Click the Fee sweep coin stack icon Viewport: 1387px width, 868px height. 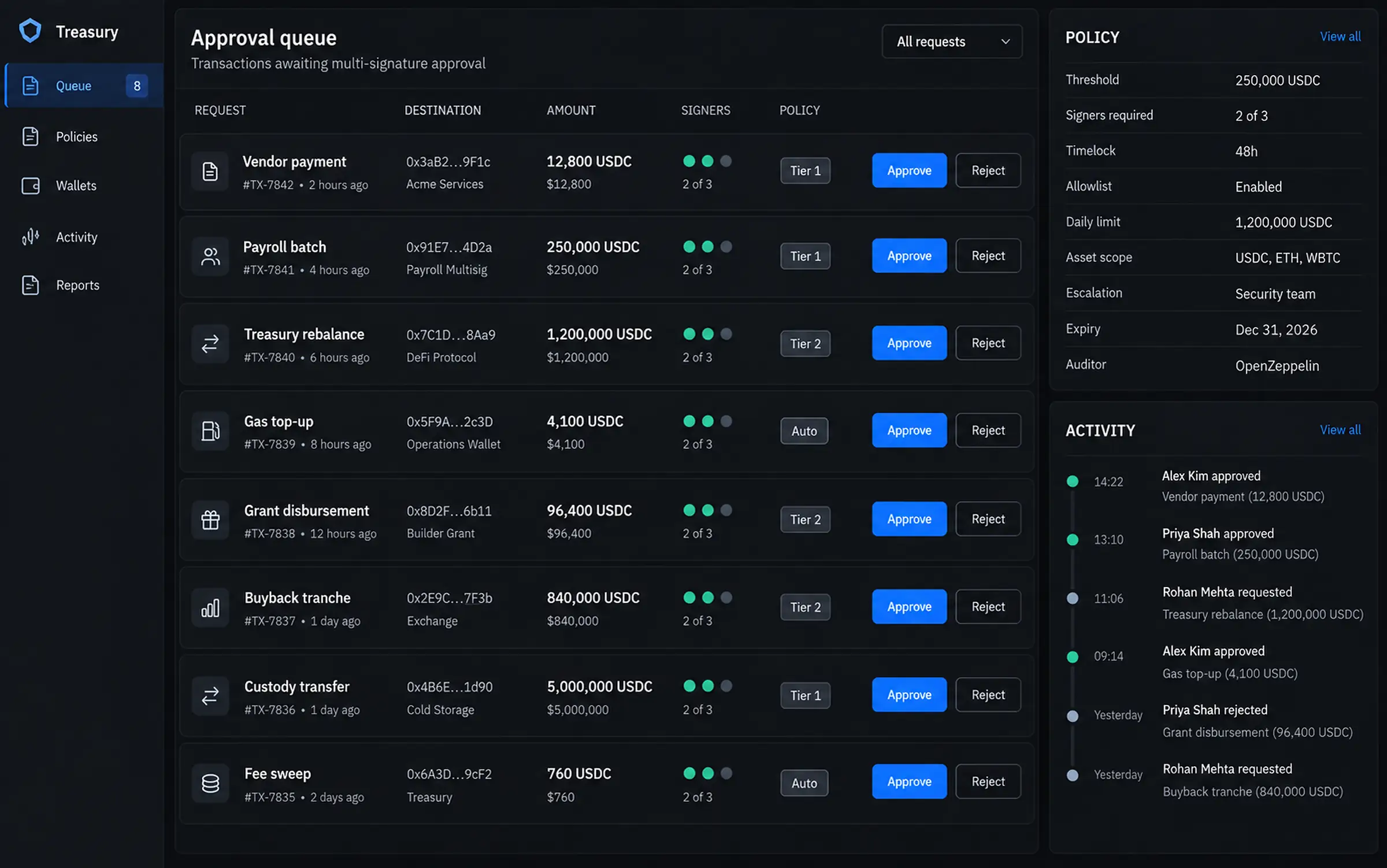pyautogui.click(x=210, y=784)
